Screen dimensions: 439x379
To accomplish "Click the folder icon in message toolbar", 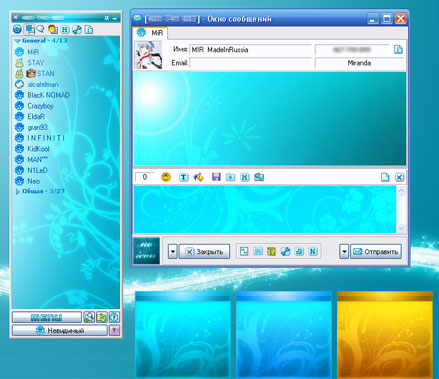I will click(x=230, y=177).
